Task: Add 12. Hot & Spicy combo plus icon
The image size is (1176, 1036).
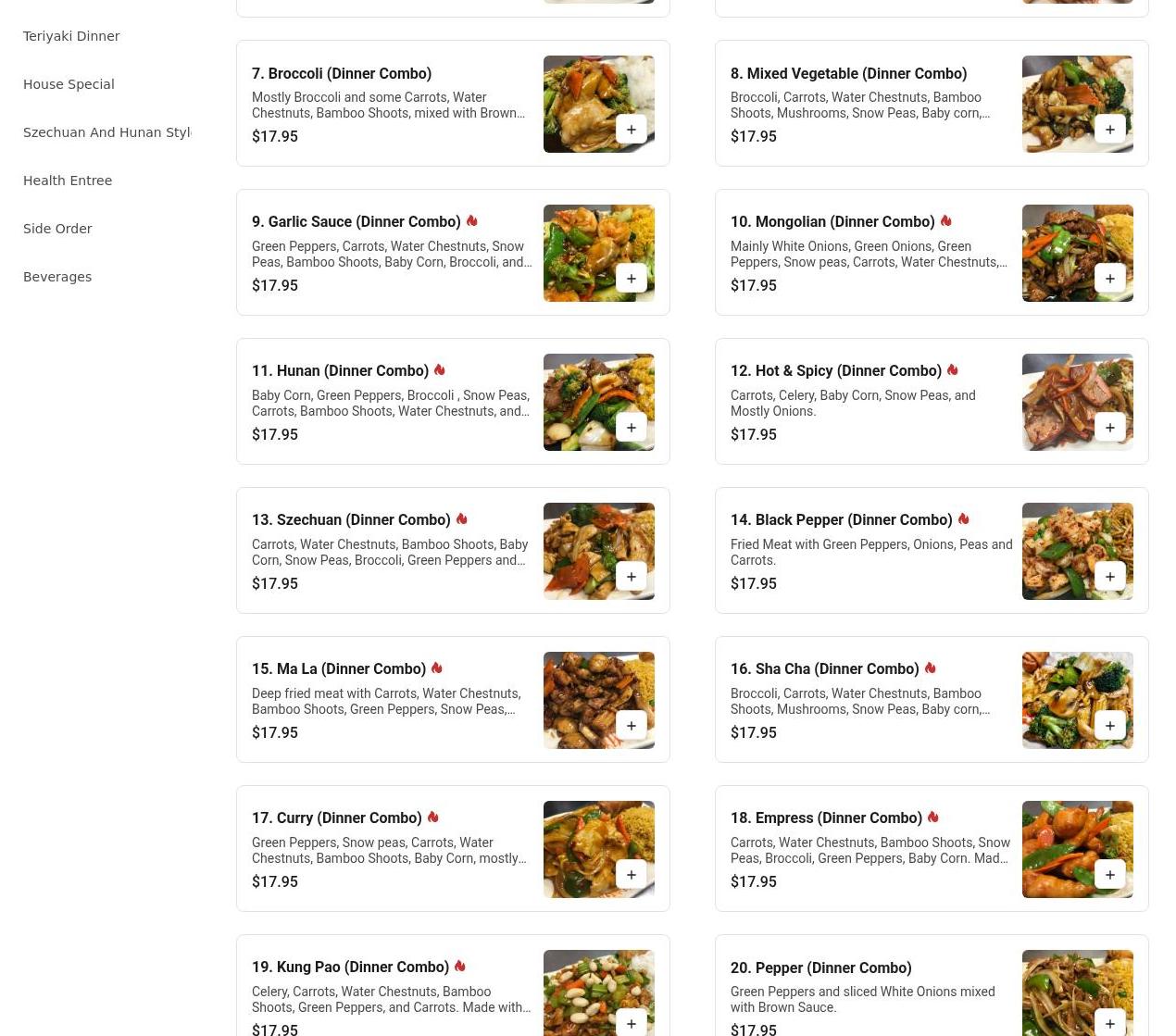Action: 1109,428
